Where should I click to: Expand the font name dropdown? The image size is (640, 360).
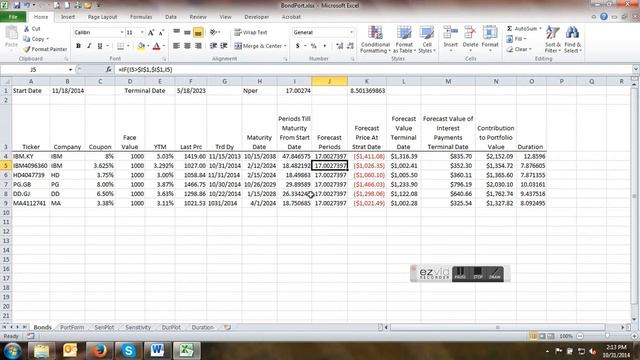122,32
